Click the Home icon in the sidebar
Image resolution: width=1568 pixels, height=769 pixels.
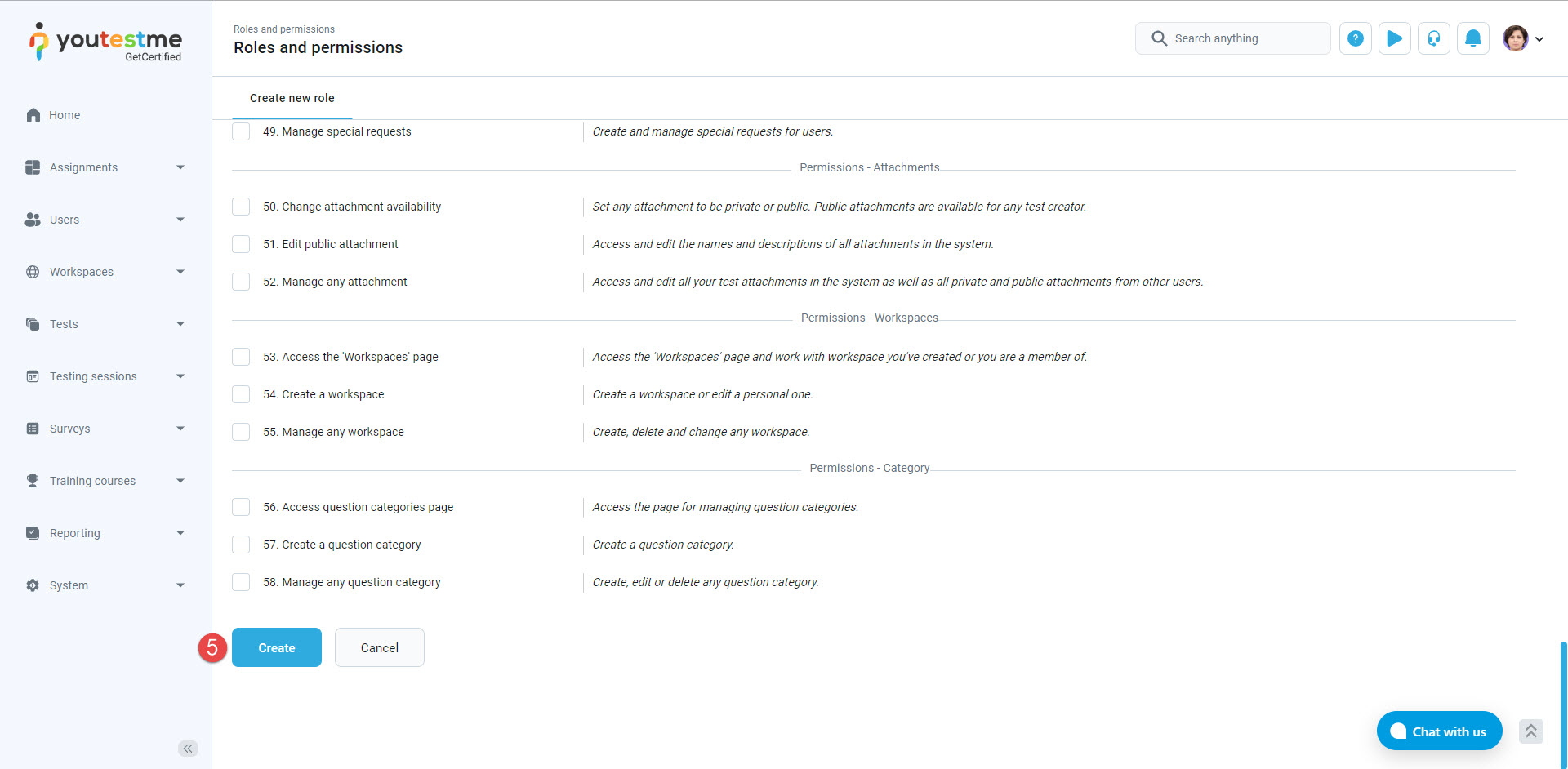point(33,115)
